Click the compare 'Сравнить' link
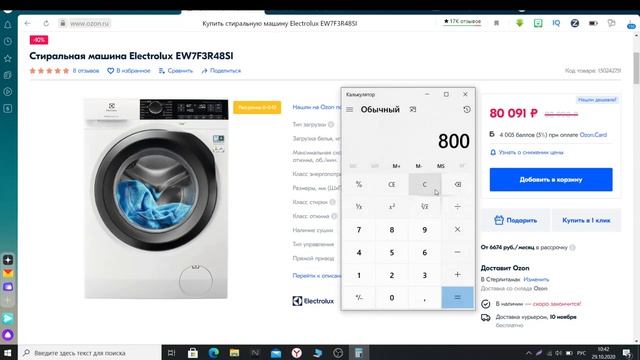The image size is (640, 360). pos(176,71)
